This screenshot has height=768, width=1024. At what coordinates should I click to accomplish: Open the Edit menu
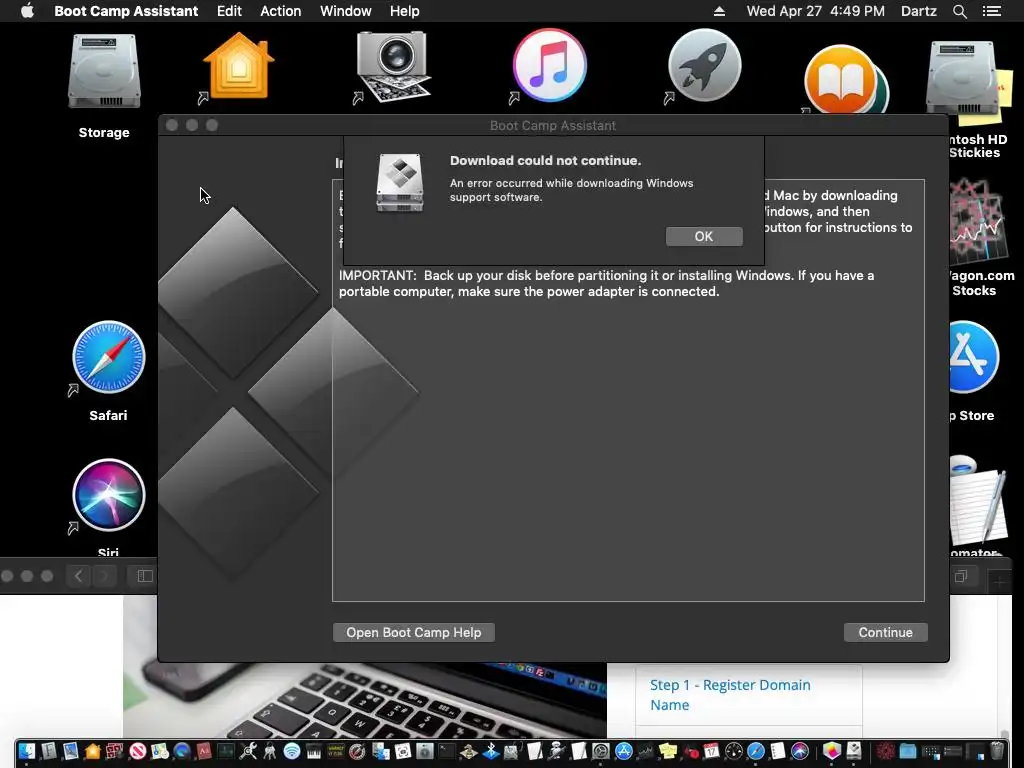click(229, 11)
